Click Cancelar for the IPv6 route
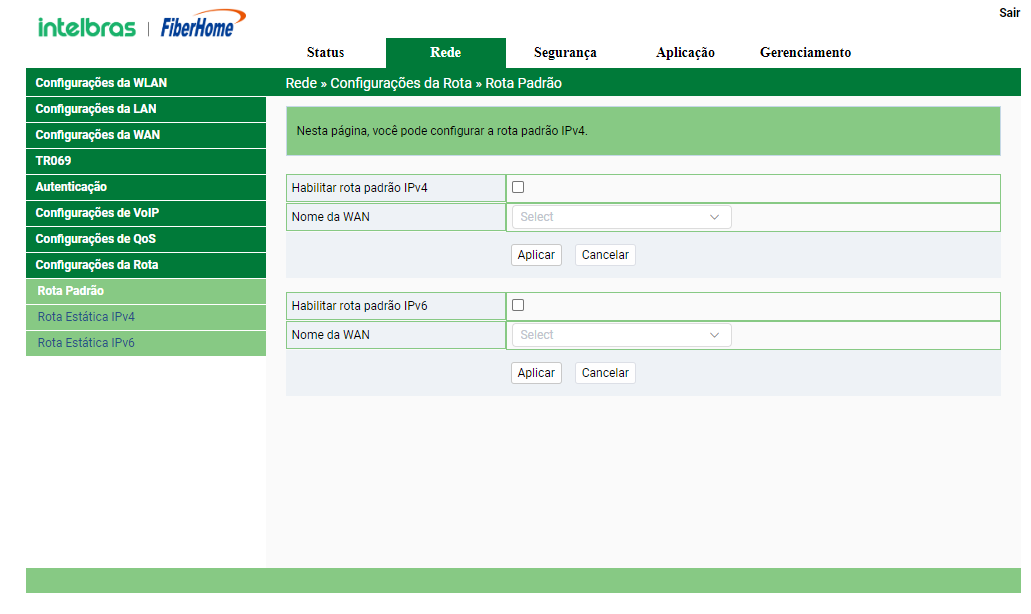This screenshot has width=1031, height=614. click(x=605, y=373)
